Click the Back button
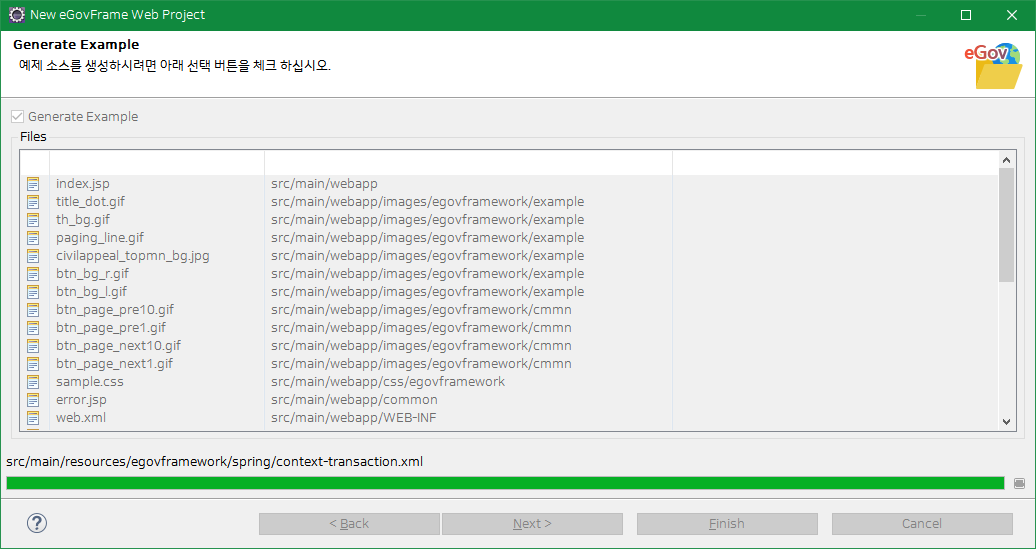 (349, 524)
